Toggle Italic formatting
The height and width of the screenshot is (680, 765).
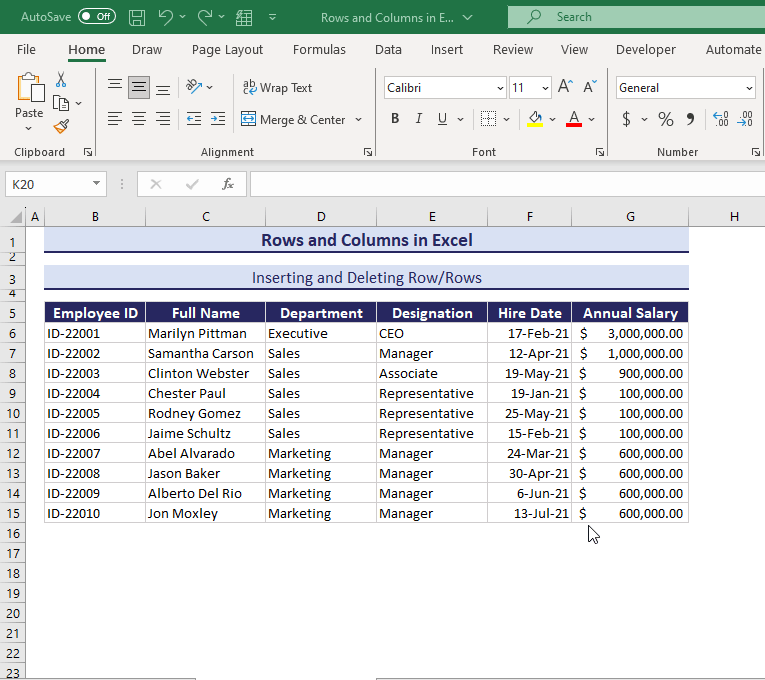pyautogui.click(x=419, y=119)
